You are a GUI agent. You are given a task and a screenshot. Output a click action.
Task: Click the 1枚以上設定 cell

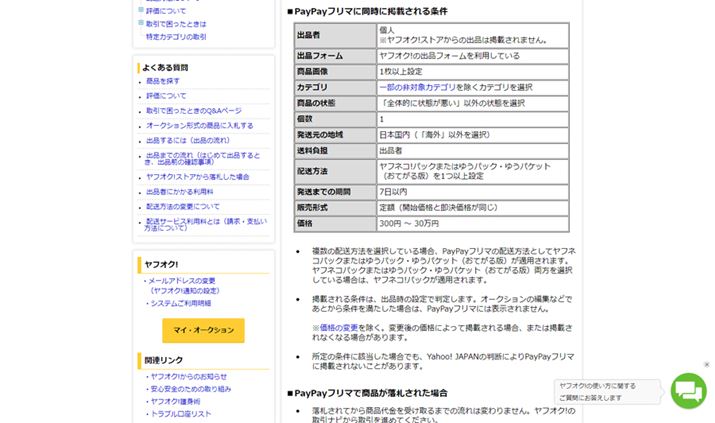pyautogui.click(x=473, y=72)
